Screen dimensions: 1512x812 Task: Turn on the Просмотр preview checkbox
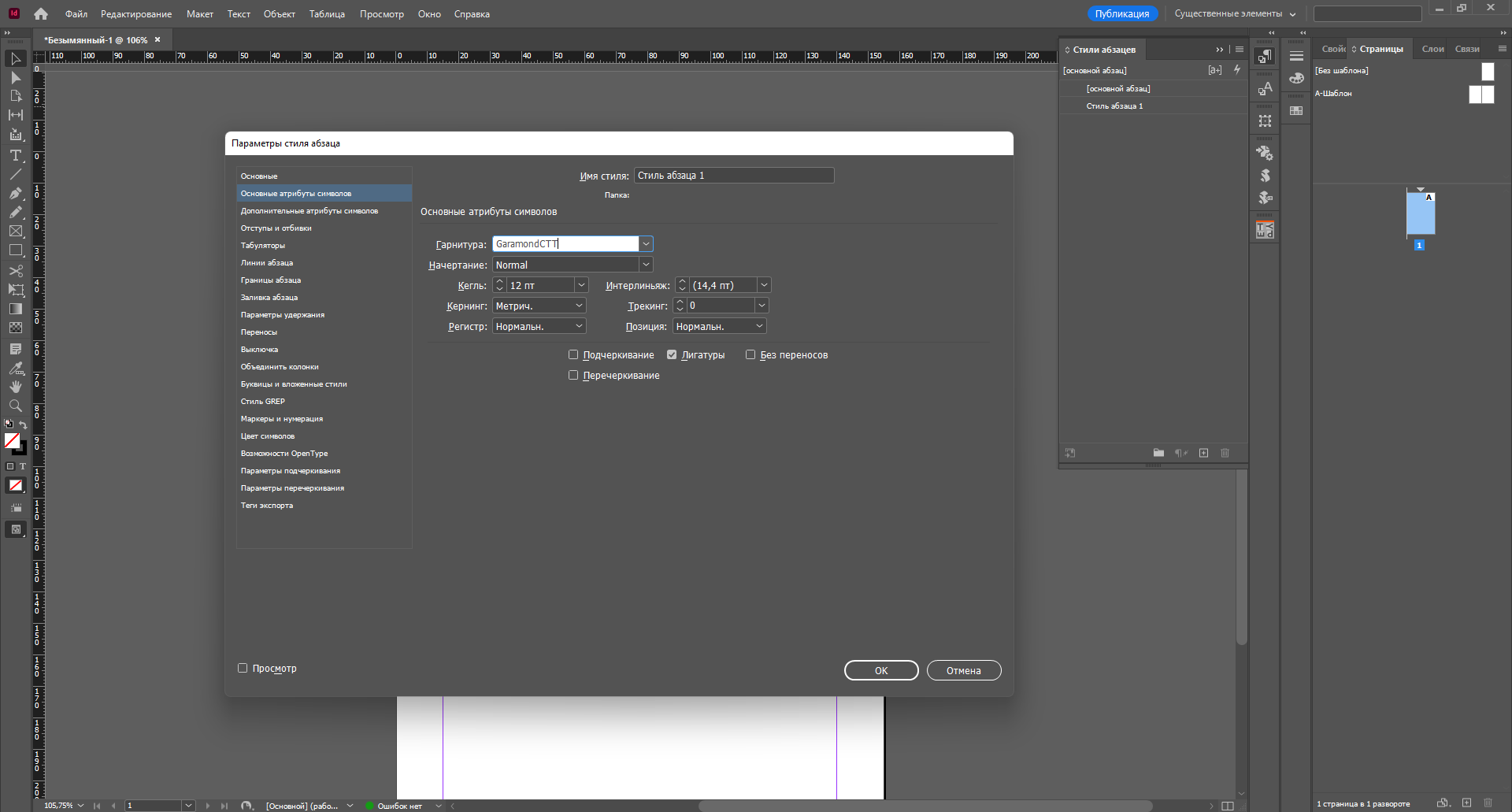click(x=243, y=669)
